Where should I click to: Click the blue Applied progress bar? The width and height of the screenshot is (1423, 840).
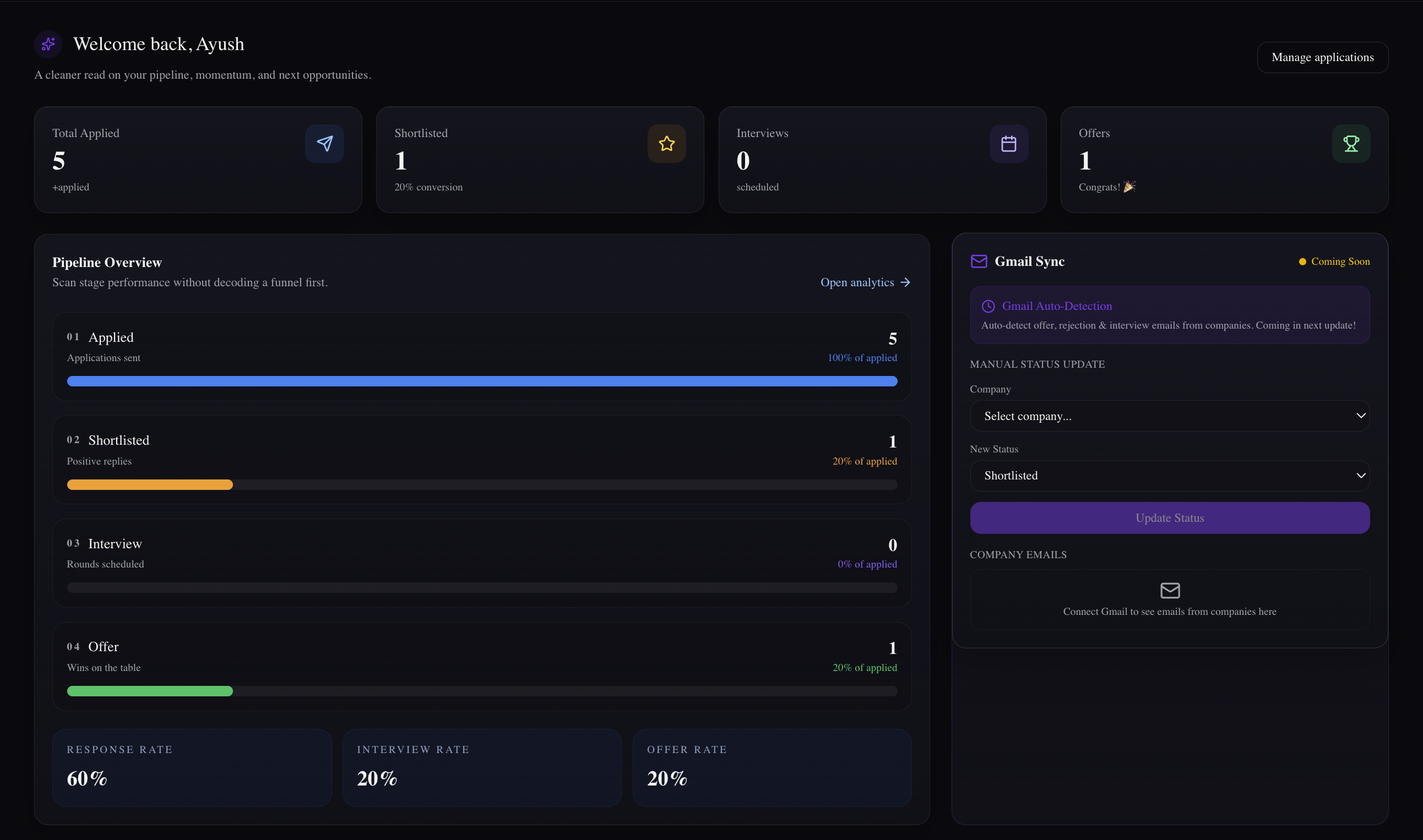pyautogui.click(x=482, y=381)
